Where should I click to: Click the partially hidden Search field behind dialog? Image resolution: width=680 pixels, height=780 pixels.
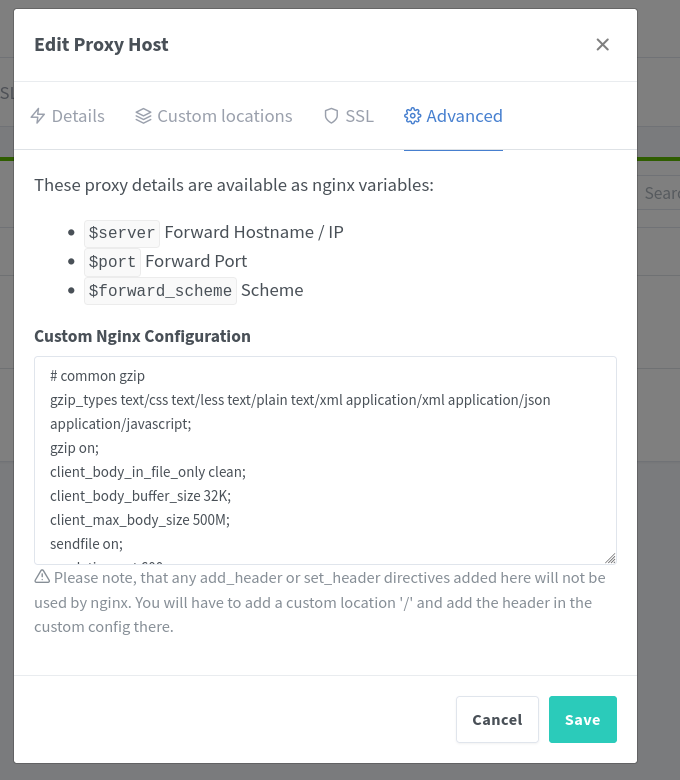[x=660, y=193]
